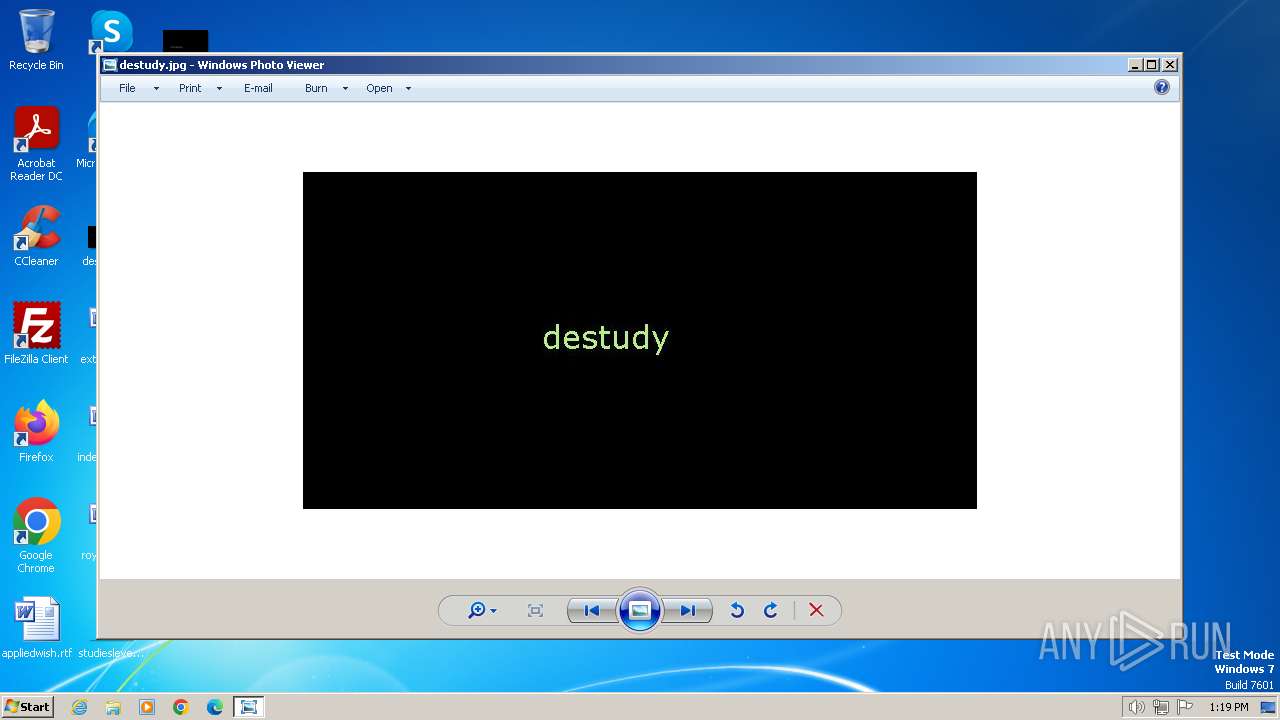Select the Google Chrome desktop icon
Image resolution: width=1280 pixels, height=720 pixels.
tap(36, 535)
